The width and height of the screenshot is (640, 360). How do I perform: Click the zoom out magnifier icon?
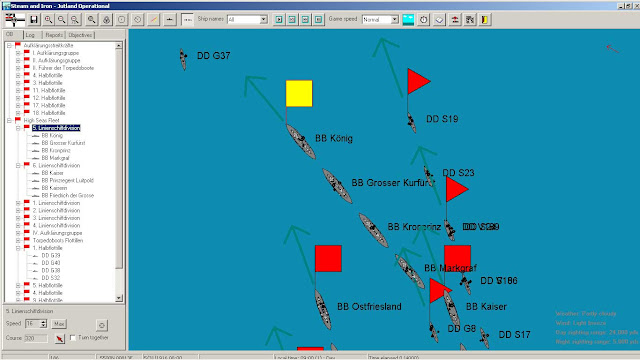(62, 20)
